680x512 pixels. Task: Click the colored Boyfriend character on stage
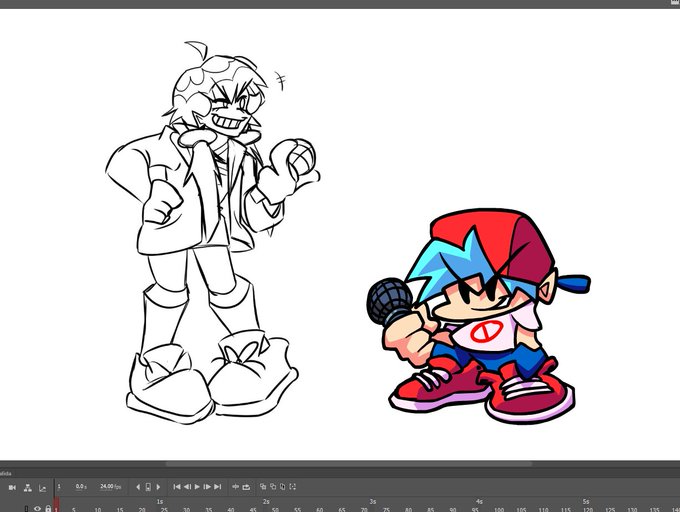[477, 316]
